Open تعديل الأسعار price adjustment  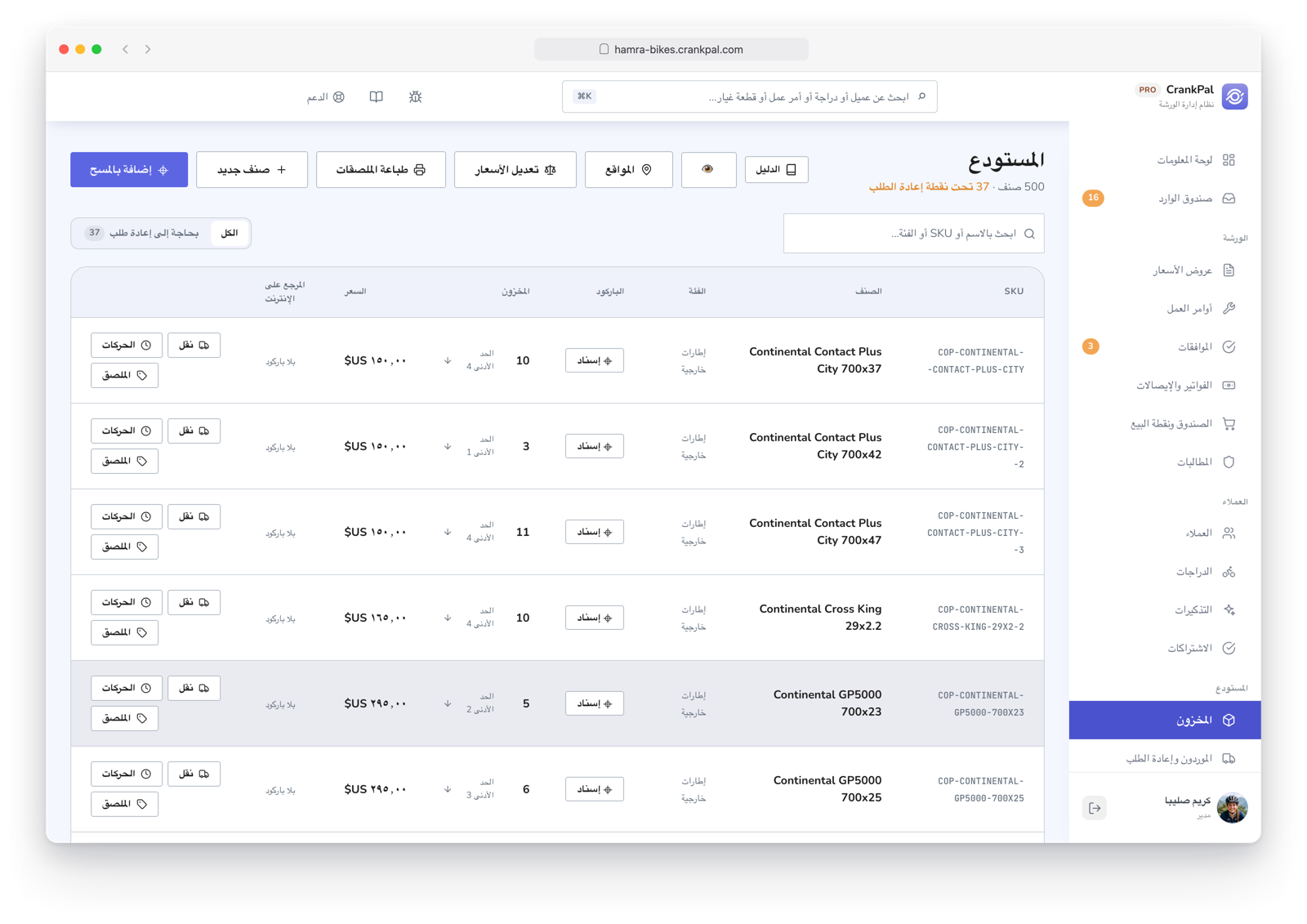(515, 170)
